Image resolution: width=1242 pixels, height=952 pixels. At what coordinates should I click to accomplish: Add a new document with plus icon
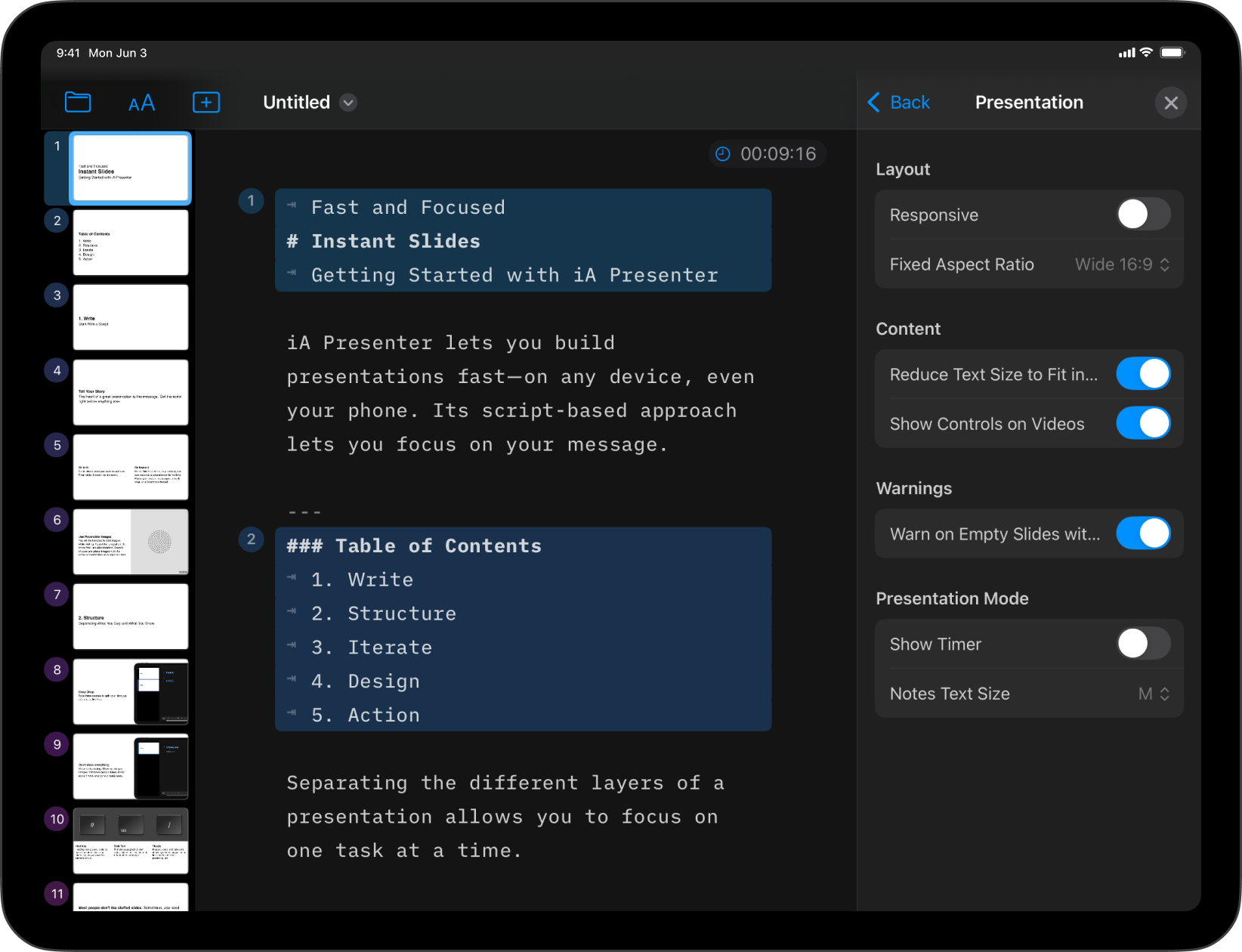click(x=206, y=102)
